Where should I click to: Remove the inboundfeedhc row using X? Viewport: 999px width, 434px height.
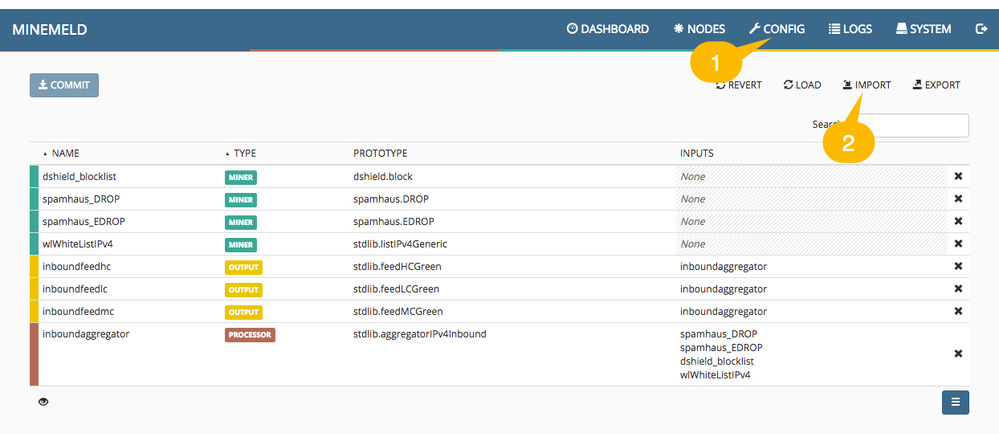(x=958, y=266)
